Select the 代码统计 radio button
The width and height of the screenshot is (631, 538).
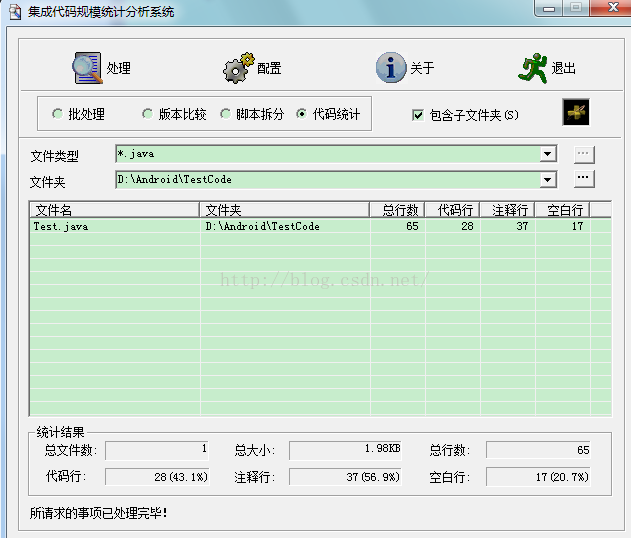pos(301,115)
